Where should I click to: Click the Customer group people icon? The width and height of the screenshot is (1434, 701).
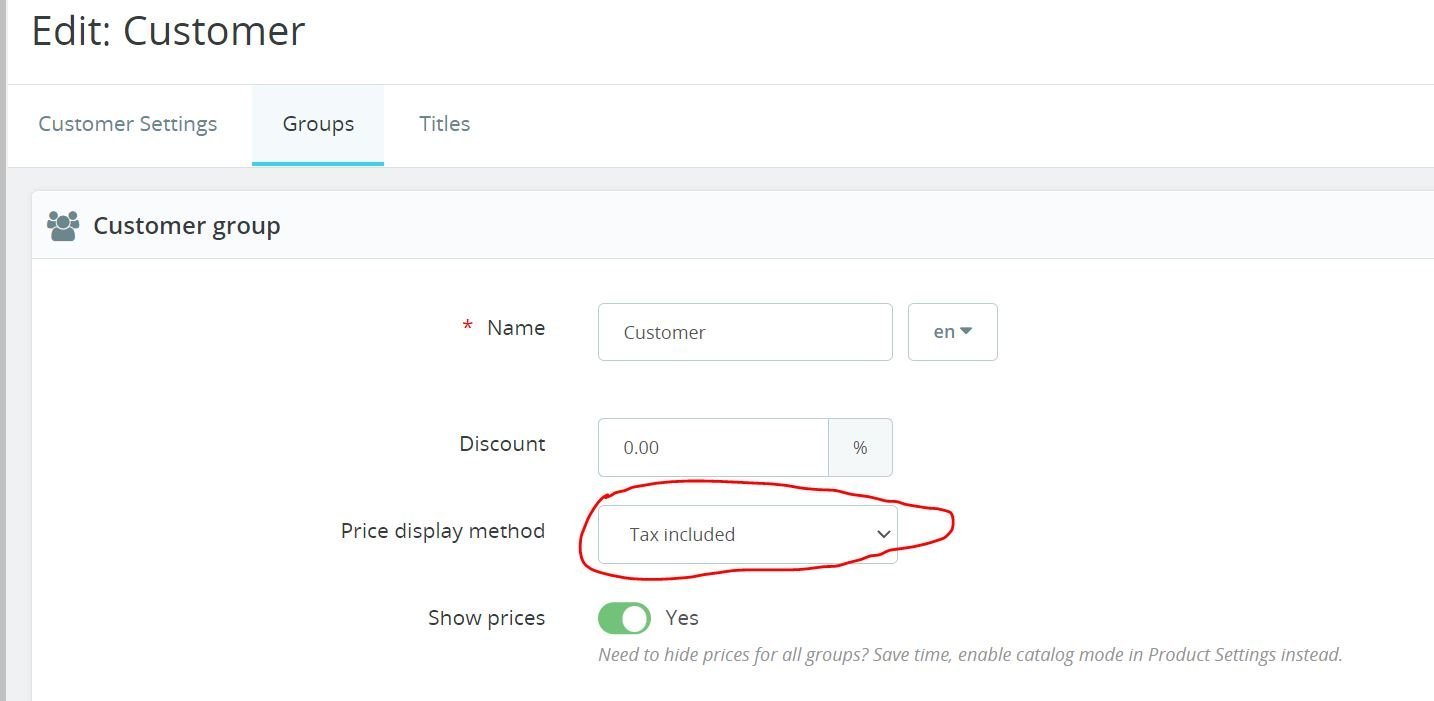(63, 226)
